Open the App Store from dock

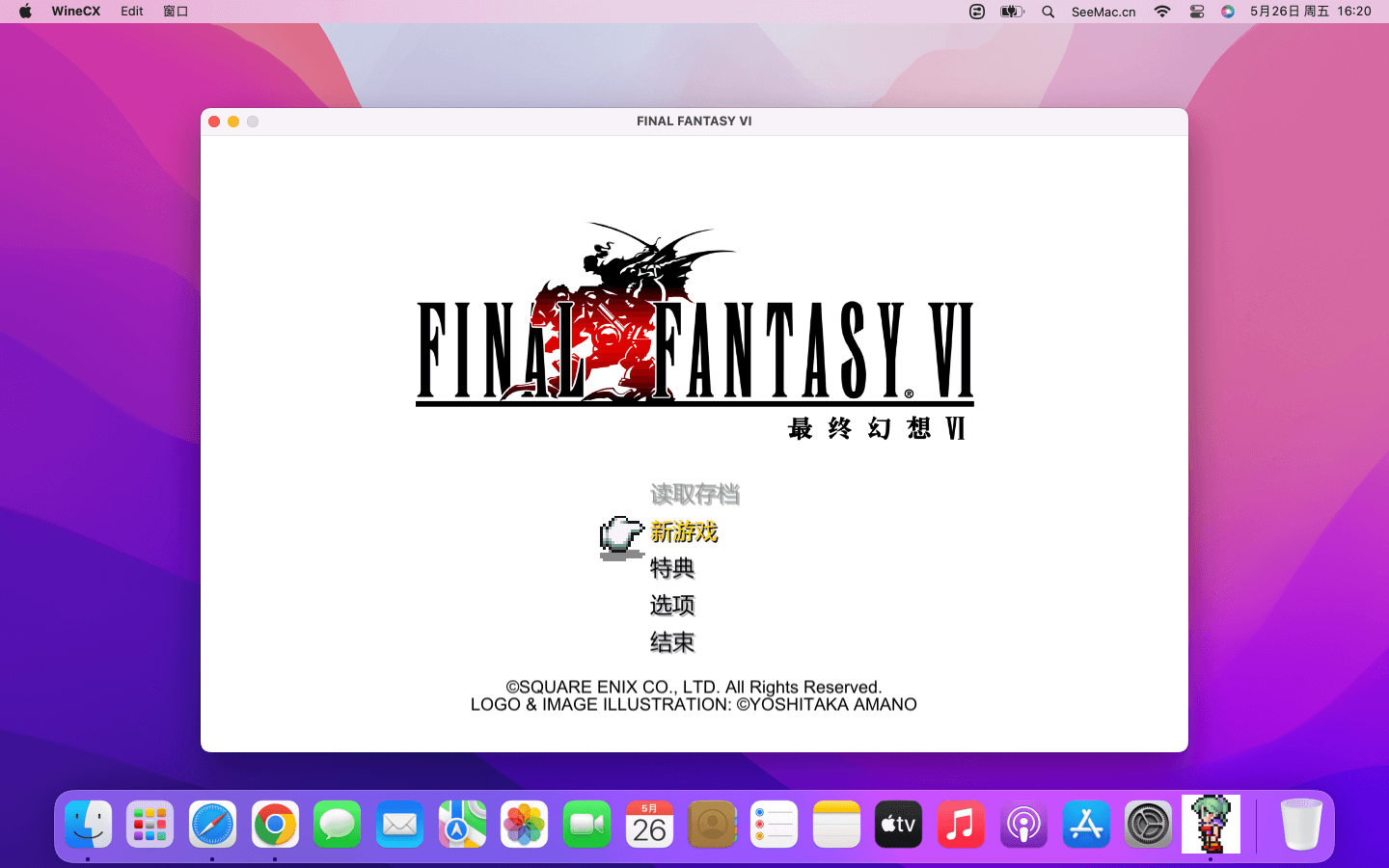[x=1086, y=825]
